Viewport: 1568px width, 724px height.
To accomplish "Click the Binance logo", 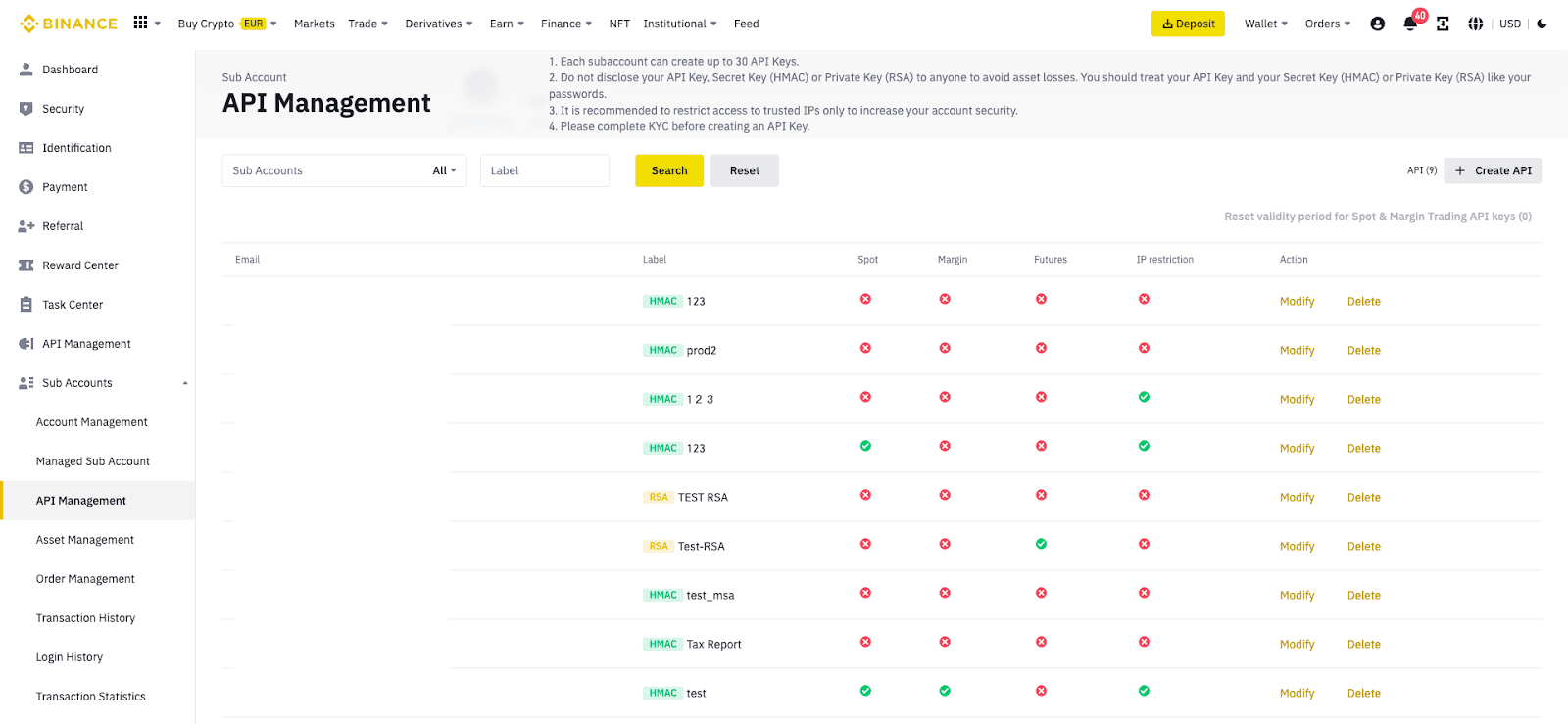I will [x=69, y=24].
